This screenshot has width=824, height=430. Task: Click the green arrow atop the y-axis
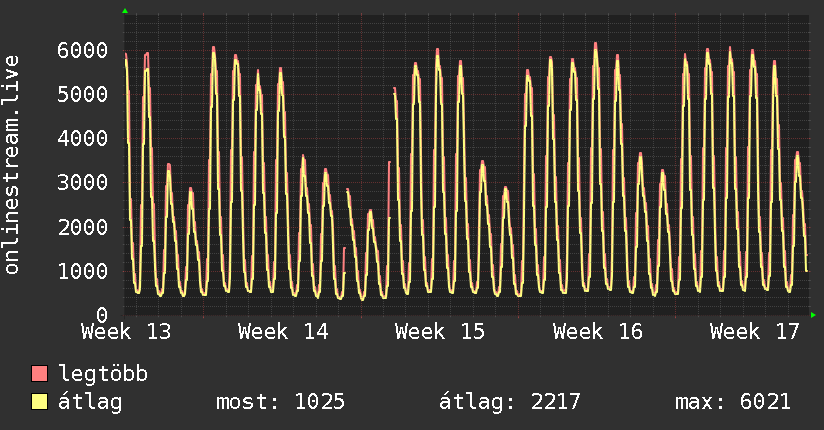pos(125,11)
